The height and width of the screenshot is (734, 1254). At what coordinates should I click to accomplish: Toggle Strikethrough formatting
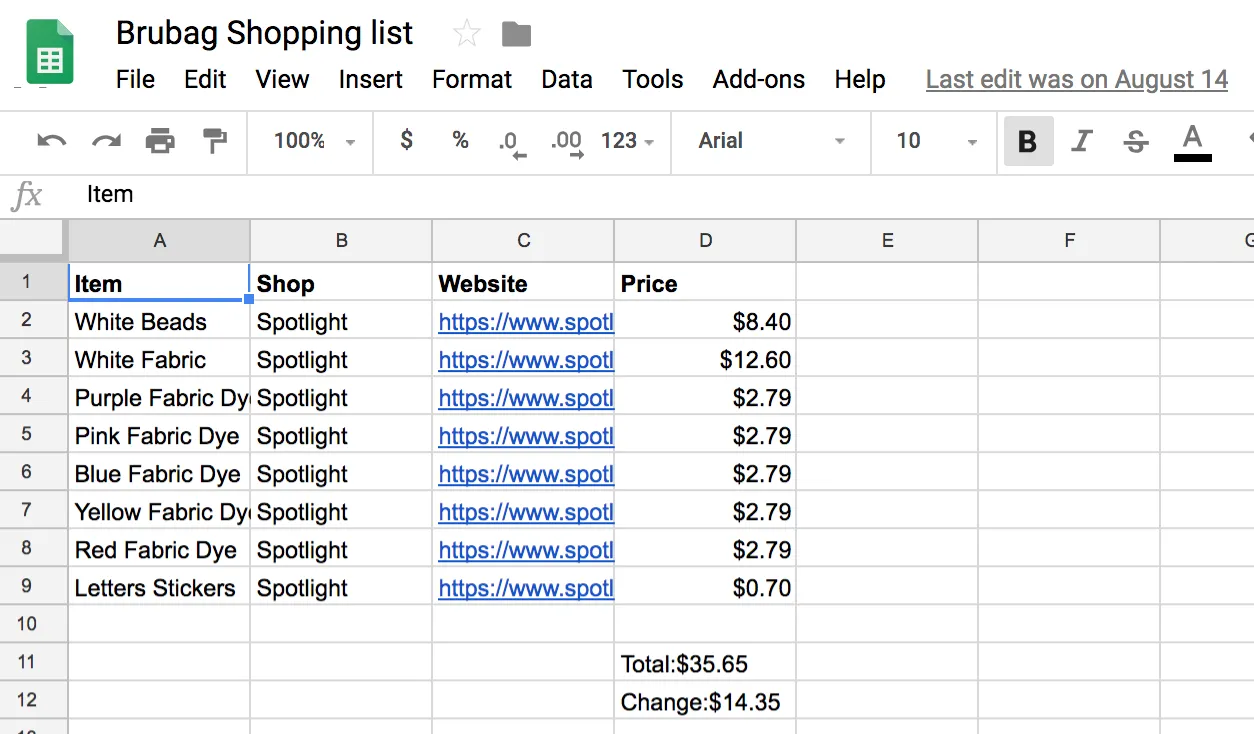tap(1136, 141)
